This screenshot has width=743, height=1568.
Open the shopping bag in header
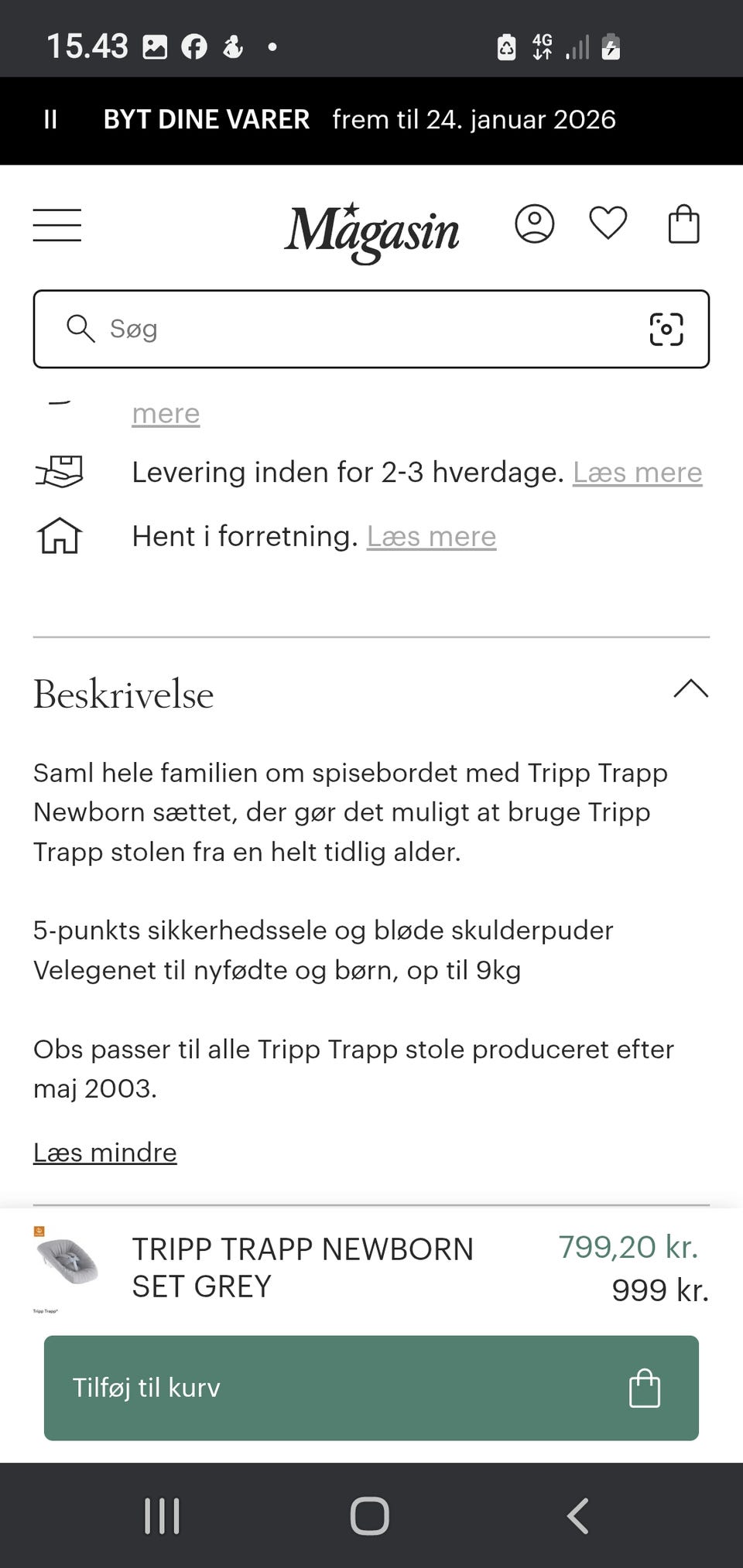[x=683, y=224]
